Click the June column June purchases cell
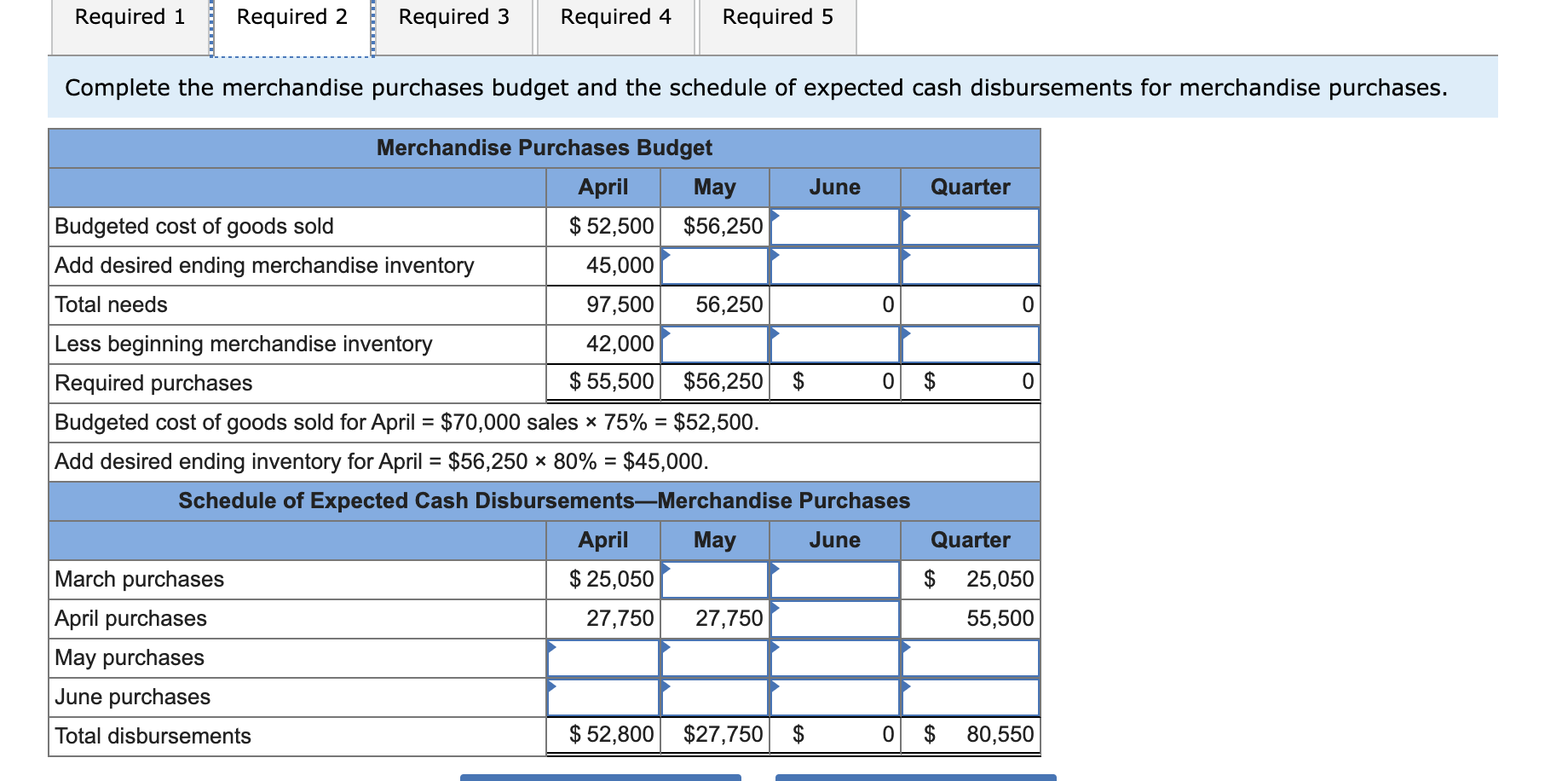 coord(834,697)
